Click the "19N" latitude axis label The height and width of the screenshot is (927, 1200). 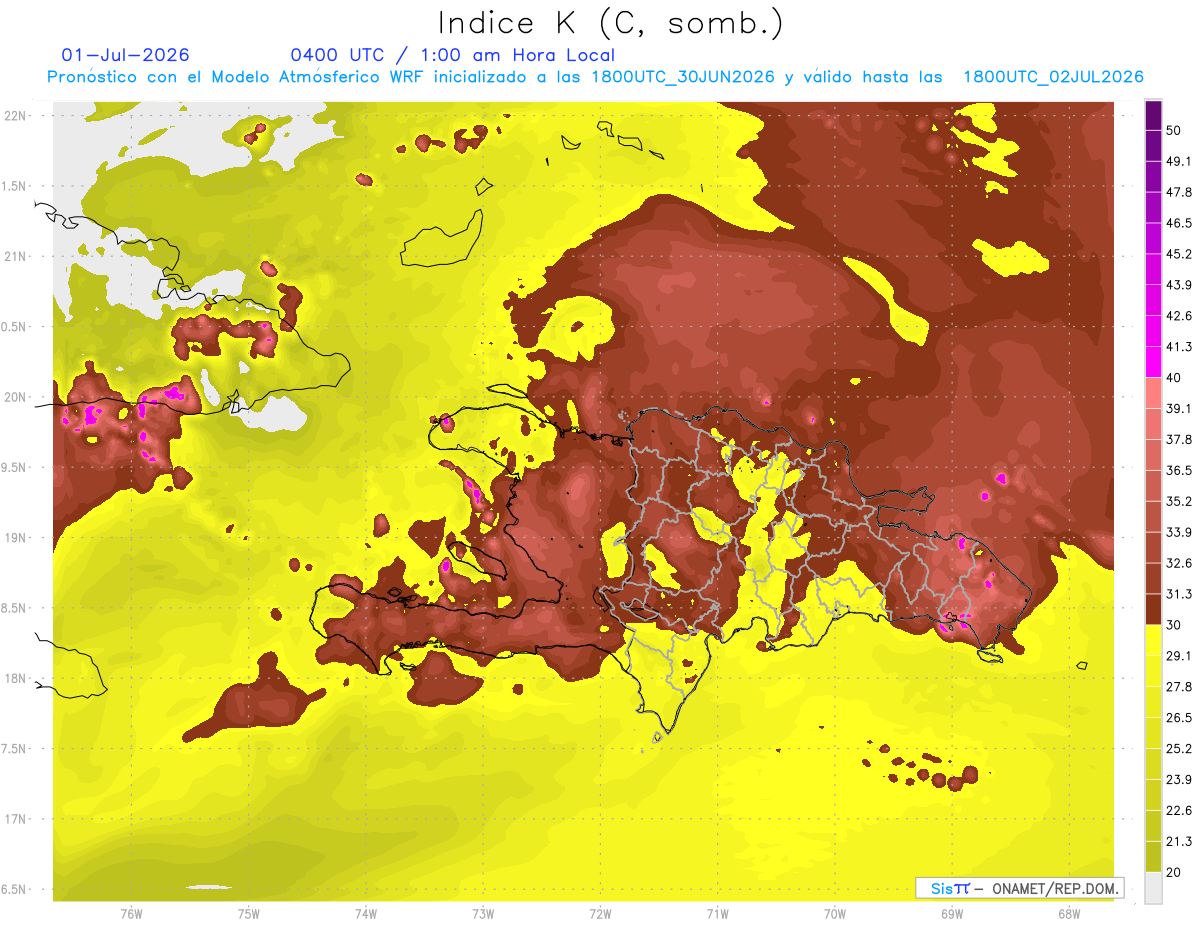[17, 538]
